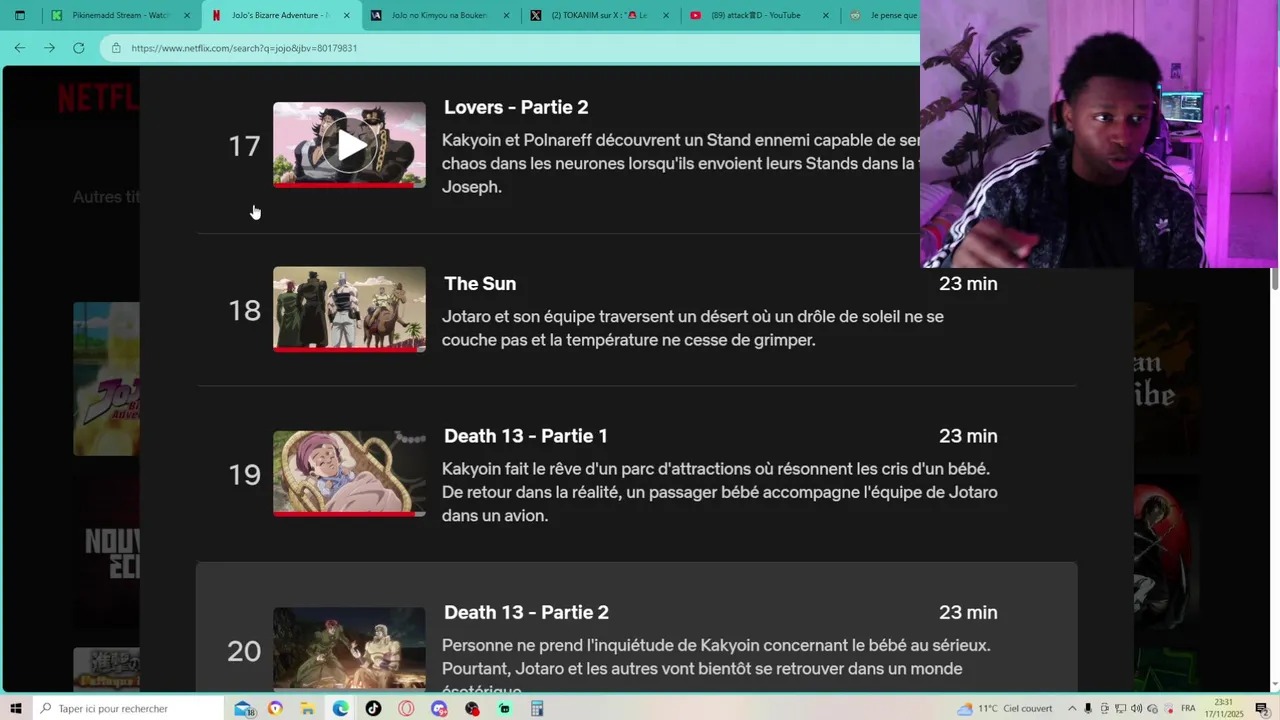This screenshot has width=1280, height=720.
Task: Switch to the "Je pense que" tab
Action: pyautogui.click(x=882, y=15)
